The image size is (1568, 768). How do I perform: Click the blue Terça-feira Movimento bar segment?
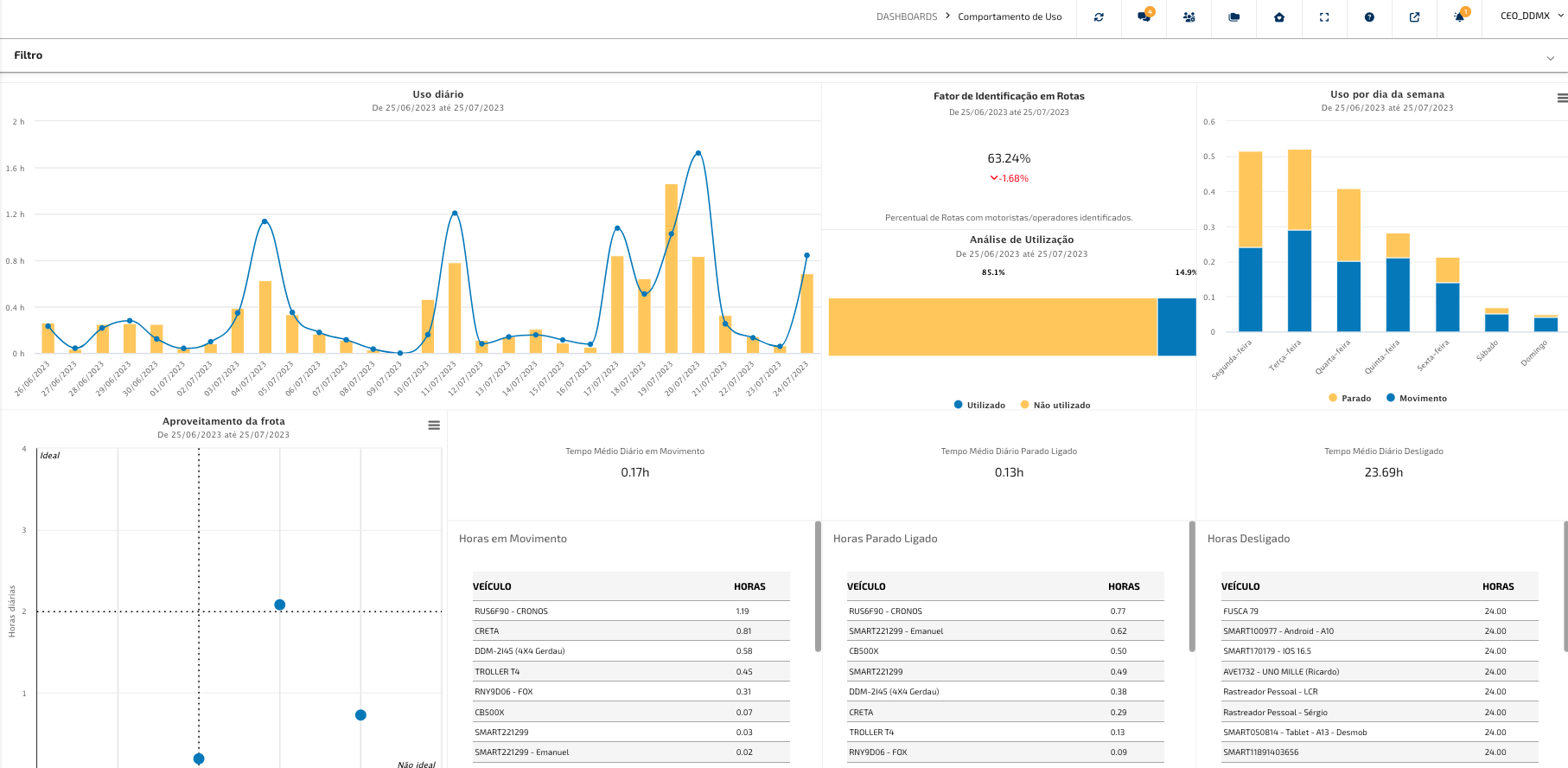1299,281
